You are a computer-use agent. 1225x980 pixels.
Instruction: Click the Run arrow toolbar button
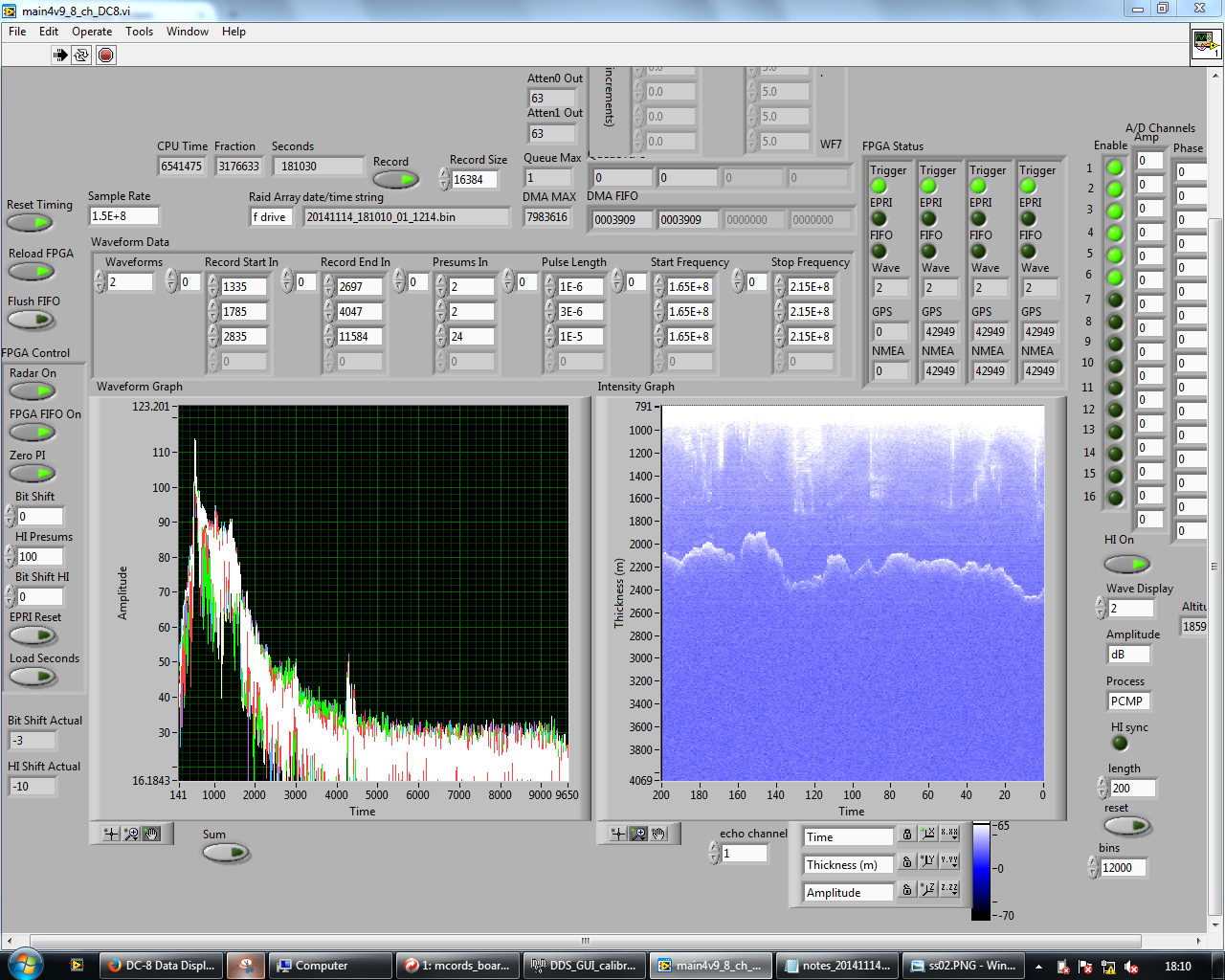(x=60, y=55)
